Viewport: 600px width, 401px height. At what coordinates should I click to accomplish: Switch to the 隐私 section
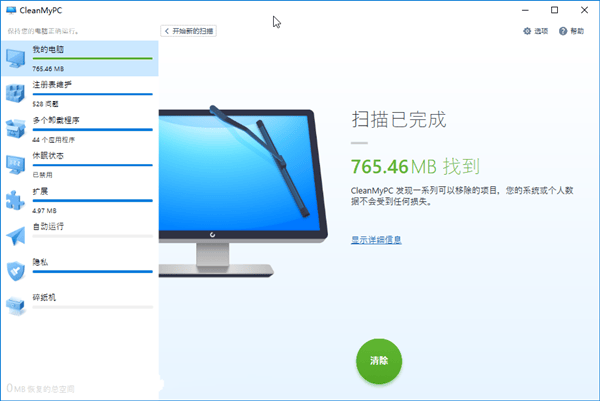pos(80,271)
